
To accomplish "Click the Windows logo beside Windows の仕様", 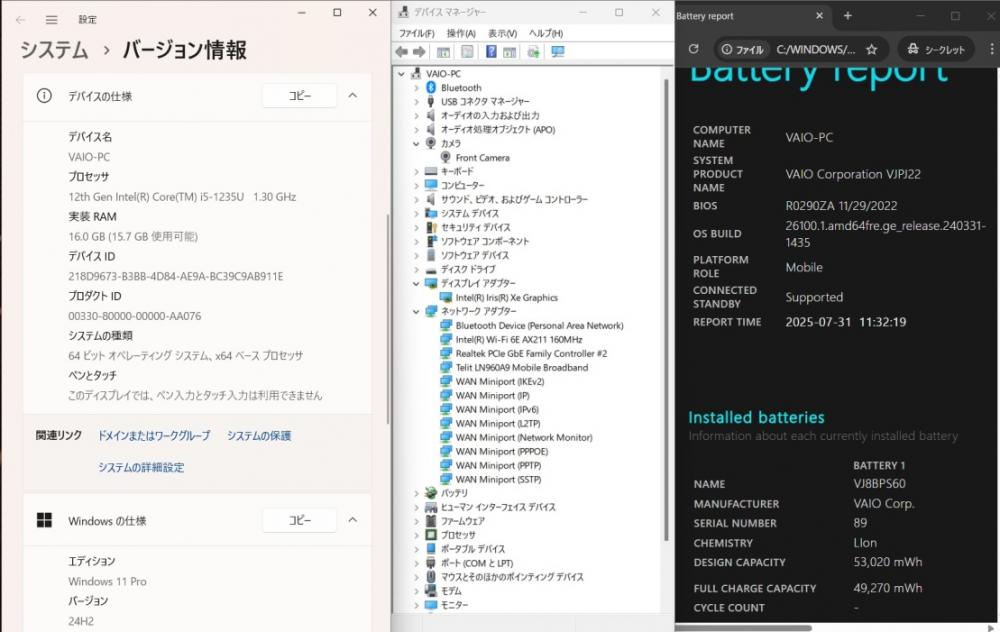I will tap(44, 520).
